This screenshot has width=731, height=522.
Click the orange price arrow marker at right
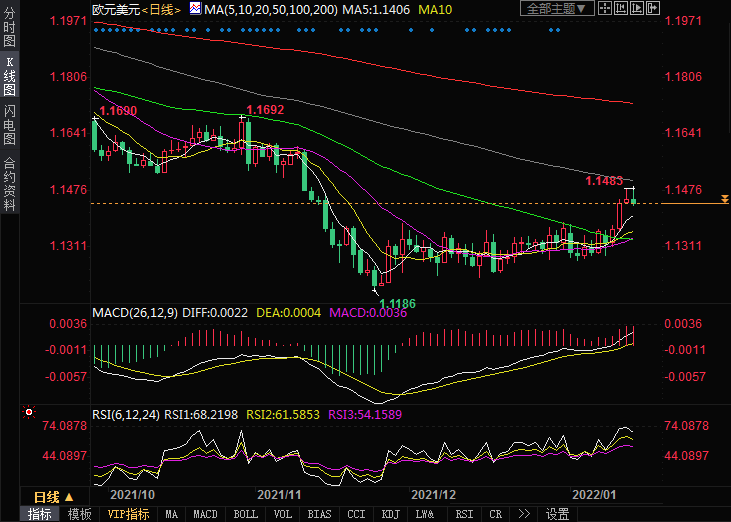pos(723,203)
